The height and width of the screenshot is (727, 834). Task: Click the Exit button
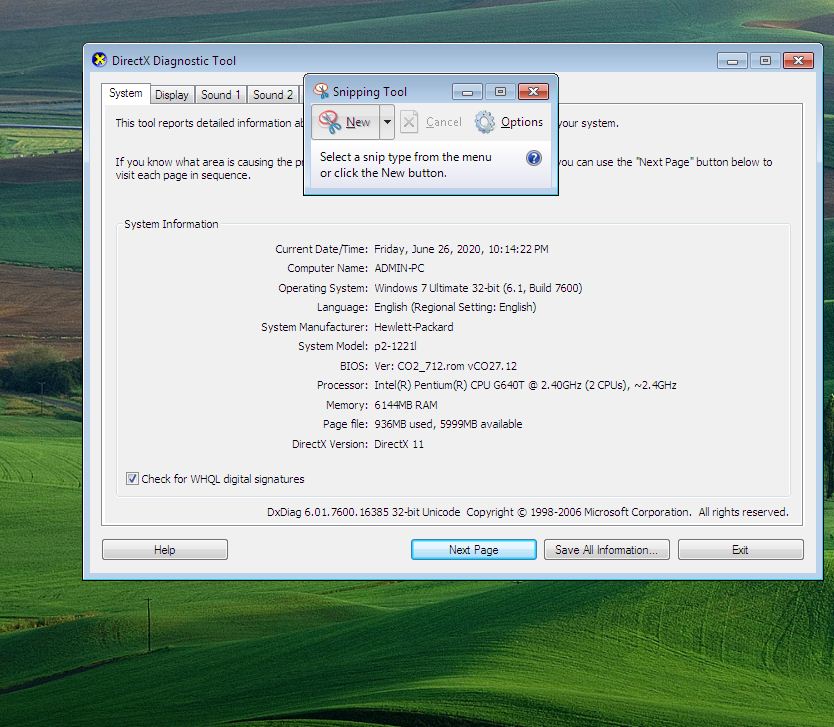(740, 550)
